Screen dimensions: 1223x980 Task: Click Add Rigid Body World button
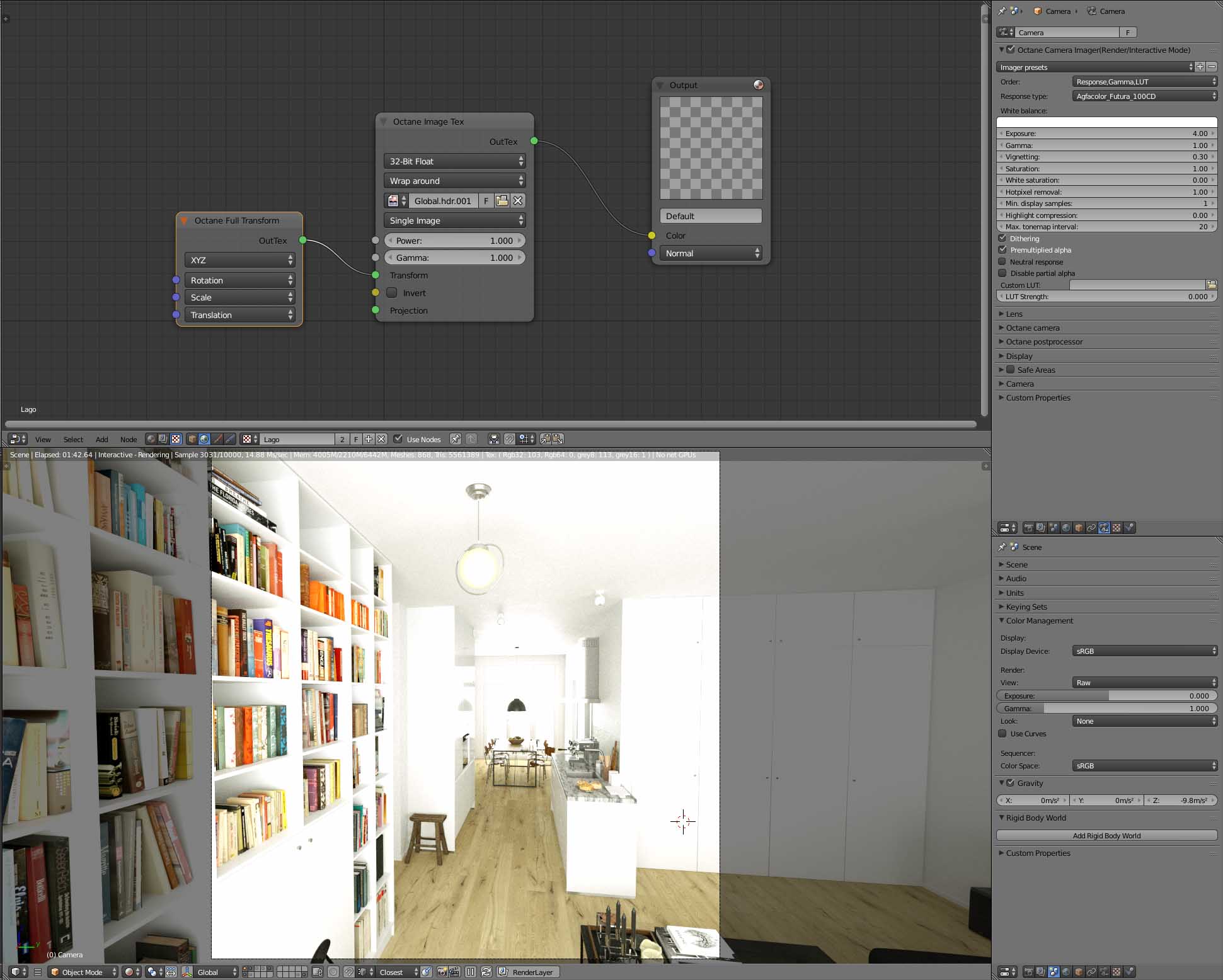click(x=1106, y=836)
